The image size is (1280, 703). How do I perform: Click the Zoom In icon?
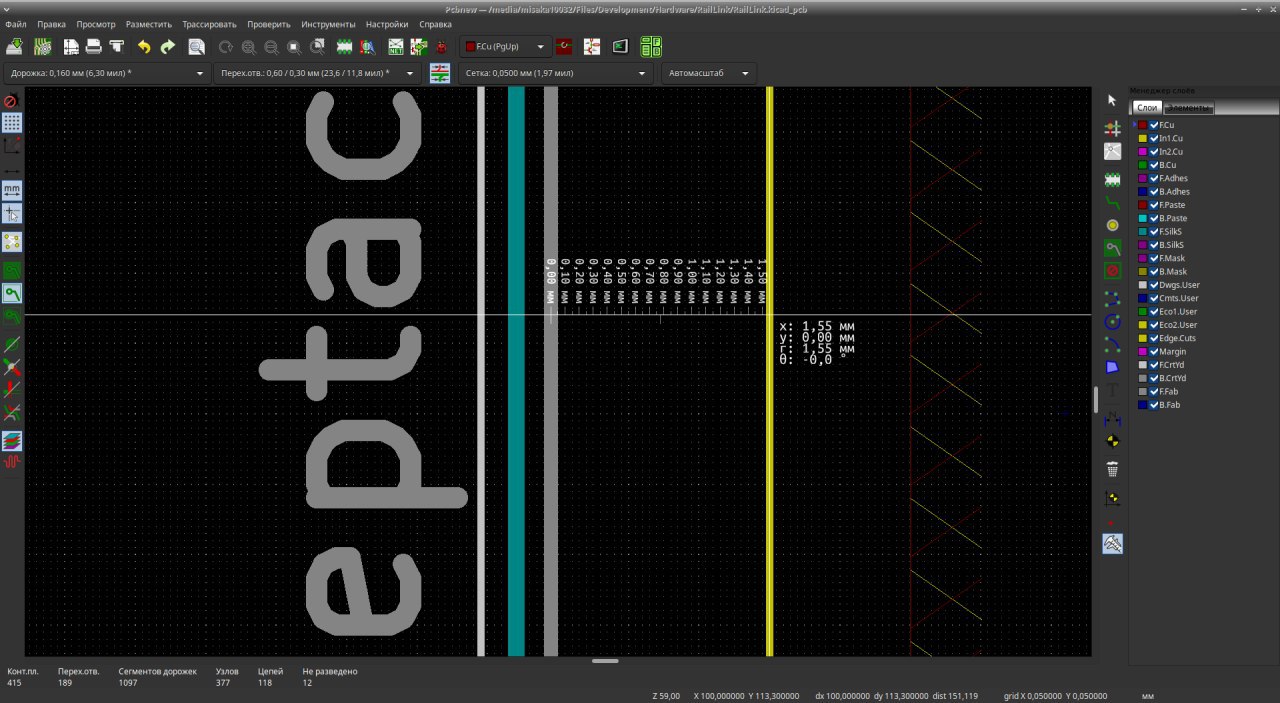point(248,47)
